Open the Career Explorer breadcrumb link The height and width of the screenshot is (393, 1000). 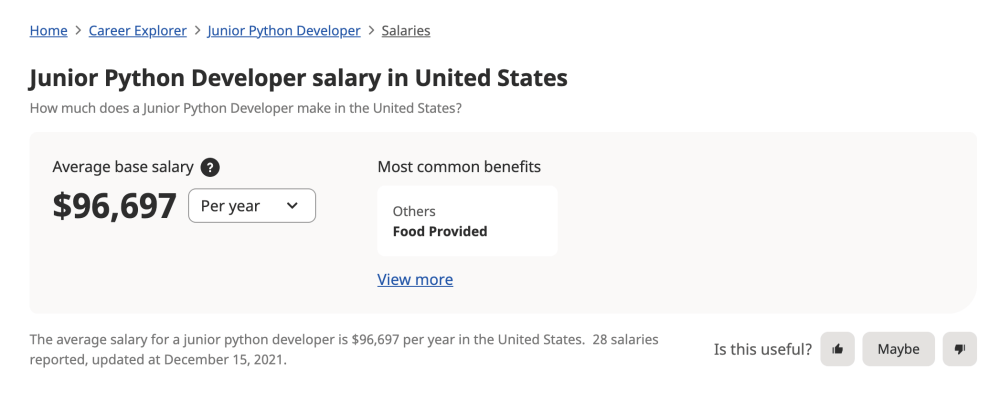click(138, 31)
